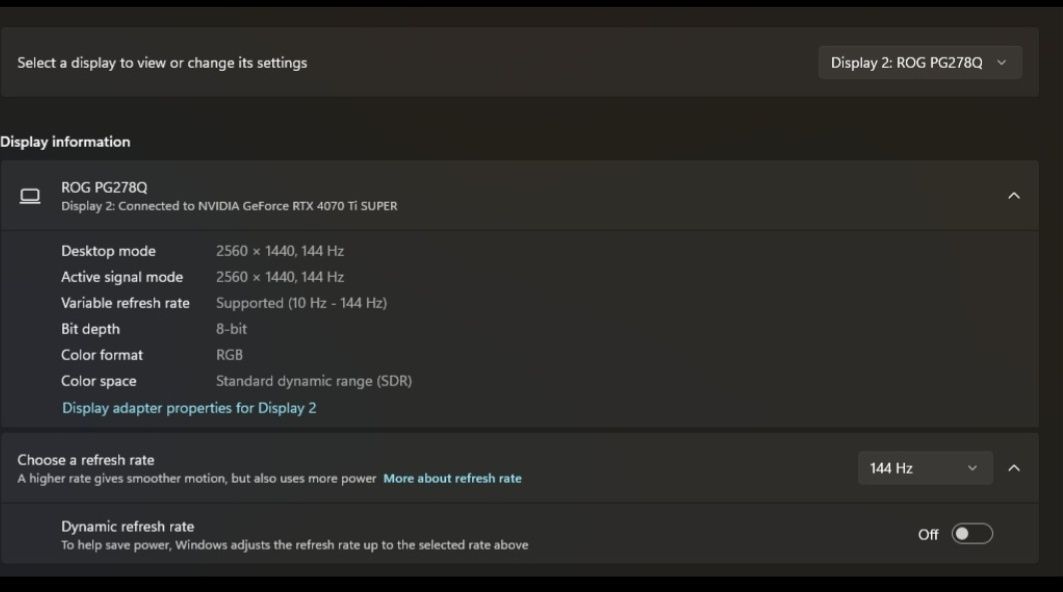Click the RGB color format value
1063x592 pixels.
tap(229, 355)
